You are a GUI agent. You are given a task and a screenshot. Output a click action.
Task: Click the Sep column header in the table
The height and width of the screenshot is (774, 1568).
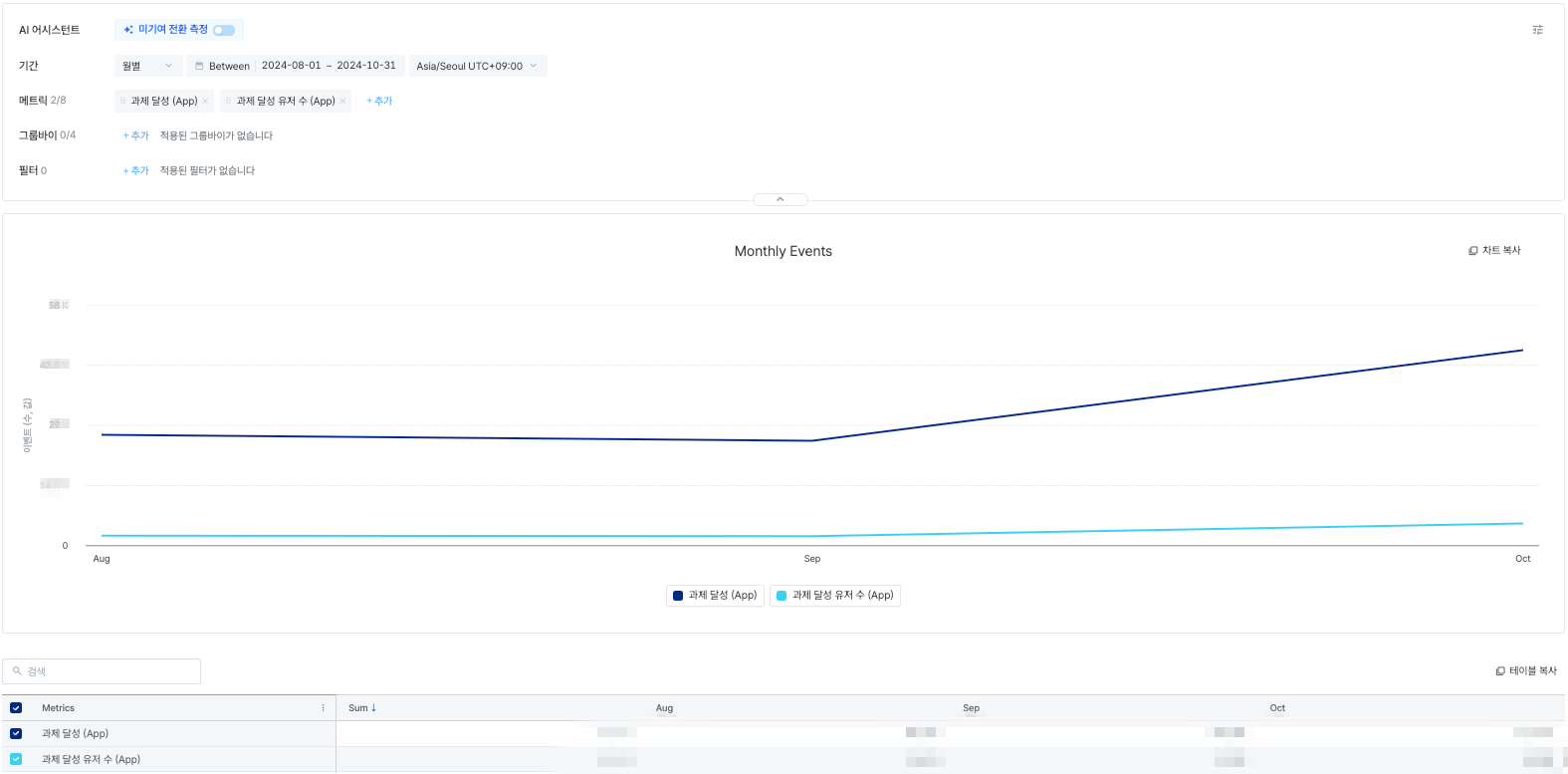click(x=971, y=708)
